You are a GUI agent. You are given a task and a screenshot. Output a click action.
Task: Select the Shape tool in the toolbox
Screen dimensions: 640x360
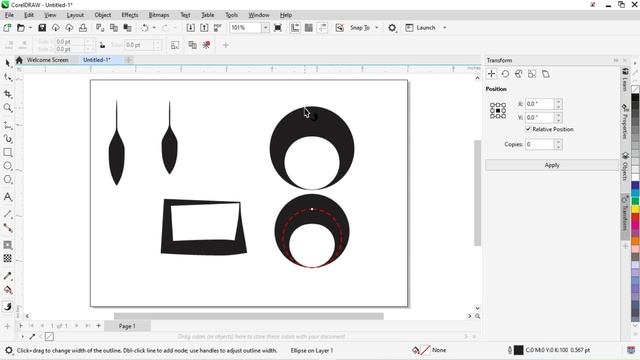coord(7,77)
